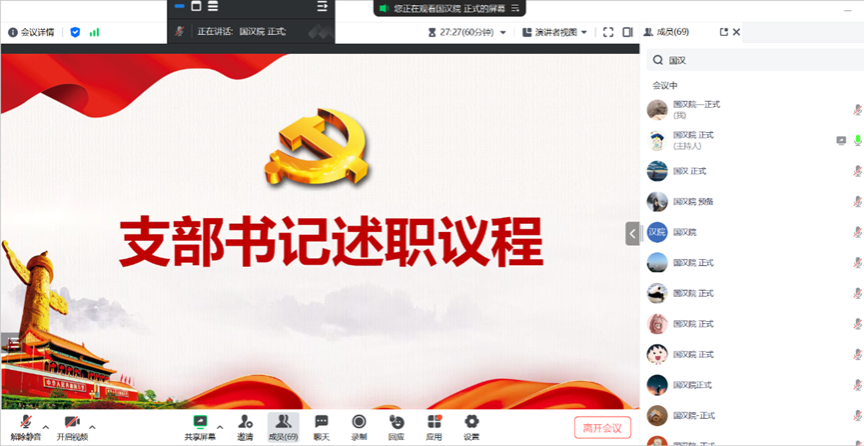Screen dimensions: 864x446
Task: Expand video options arrow beside 开启视频
Action: pos(92,427)
